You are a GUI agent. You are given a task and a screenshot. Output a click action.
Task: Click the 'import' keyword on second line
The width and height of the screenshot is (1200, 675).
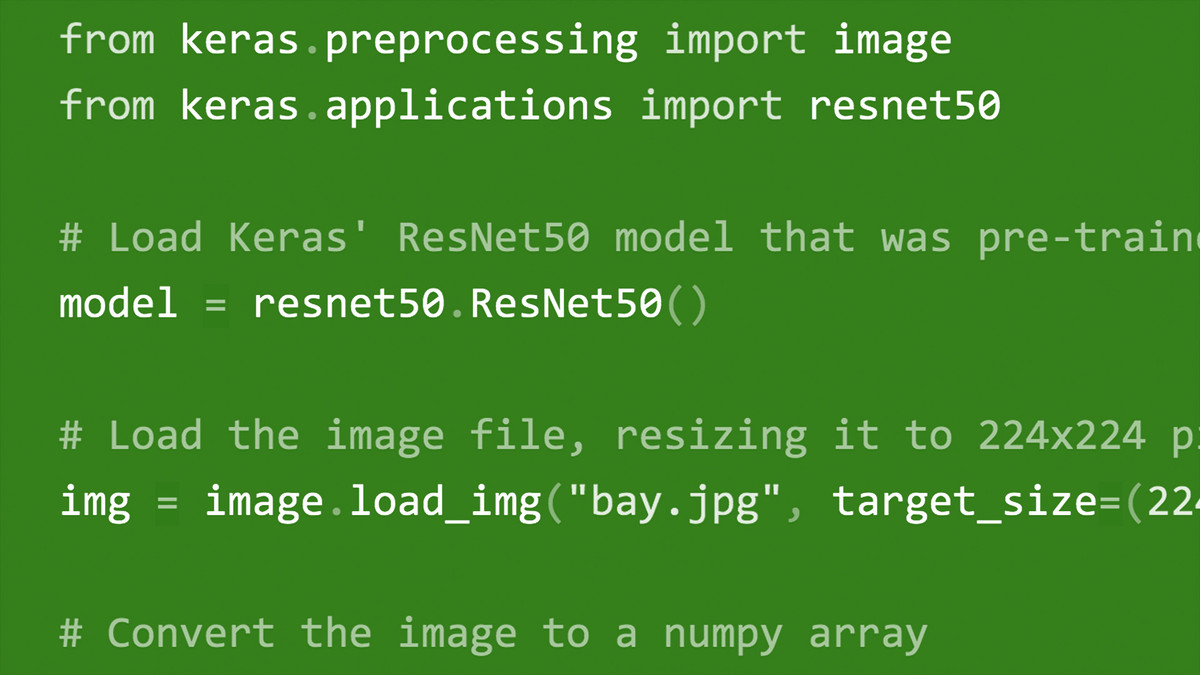pyautogui.click(x=711, y=105)
